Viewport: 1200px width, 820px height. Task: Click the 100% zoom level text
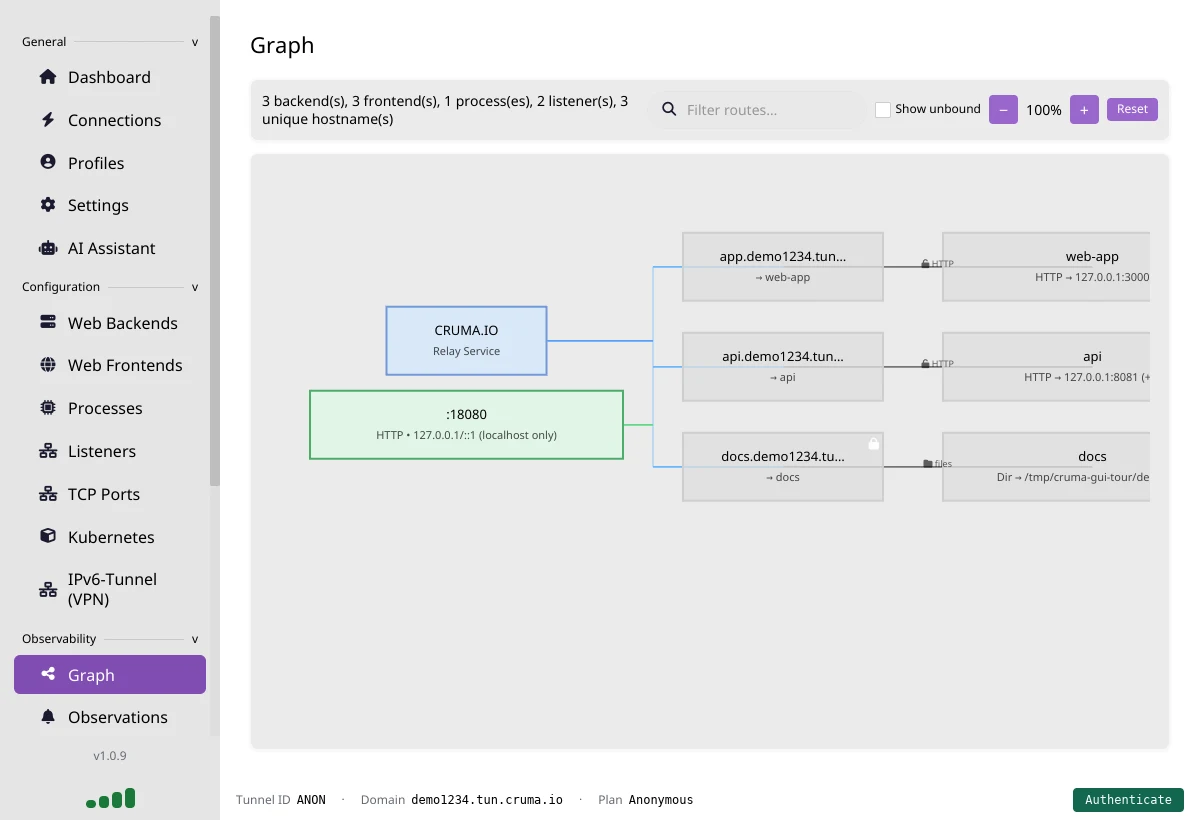1044,110
